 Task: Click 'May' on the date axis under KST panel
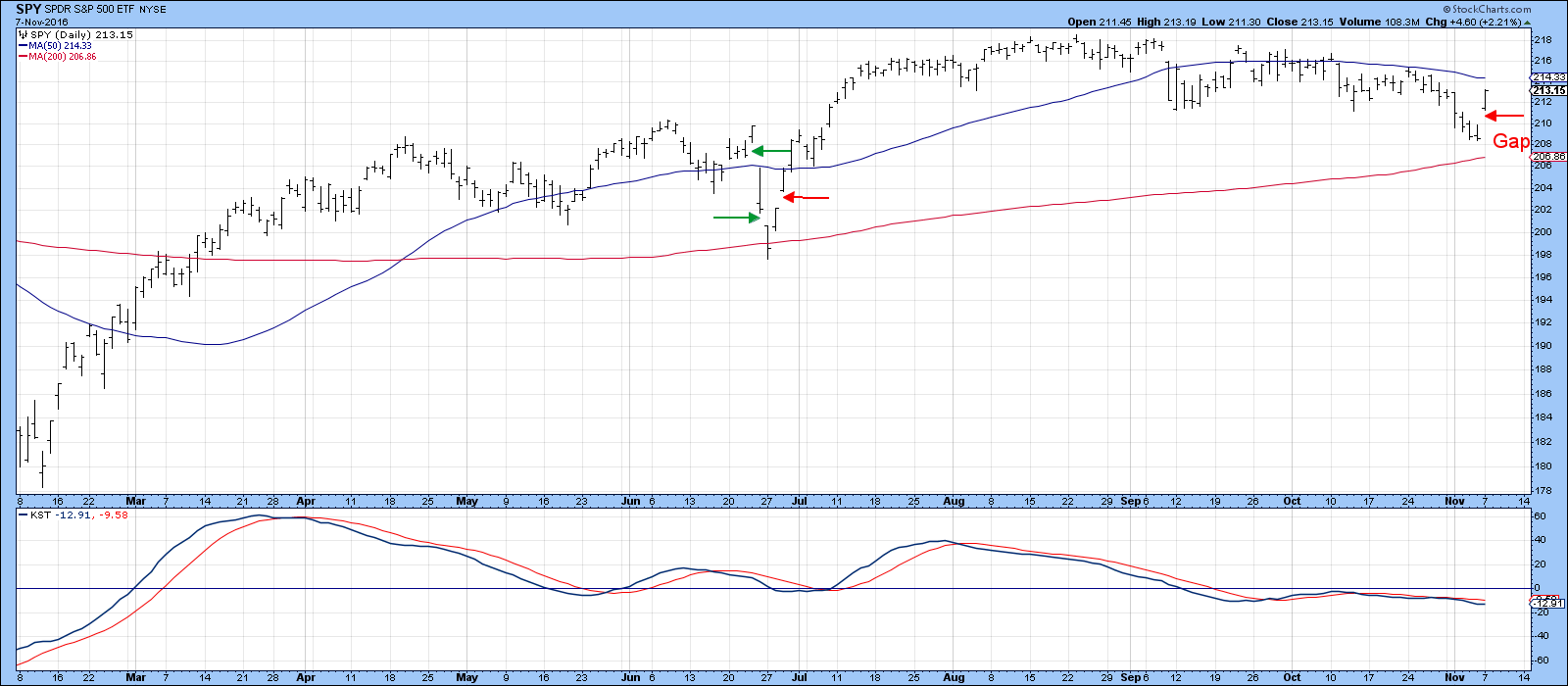click(x=467, y=677)
